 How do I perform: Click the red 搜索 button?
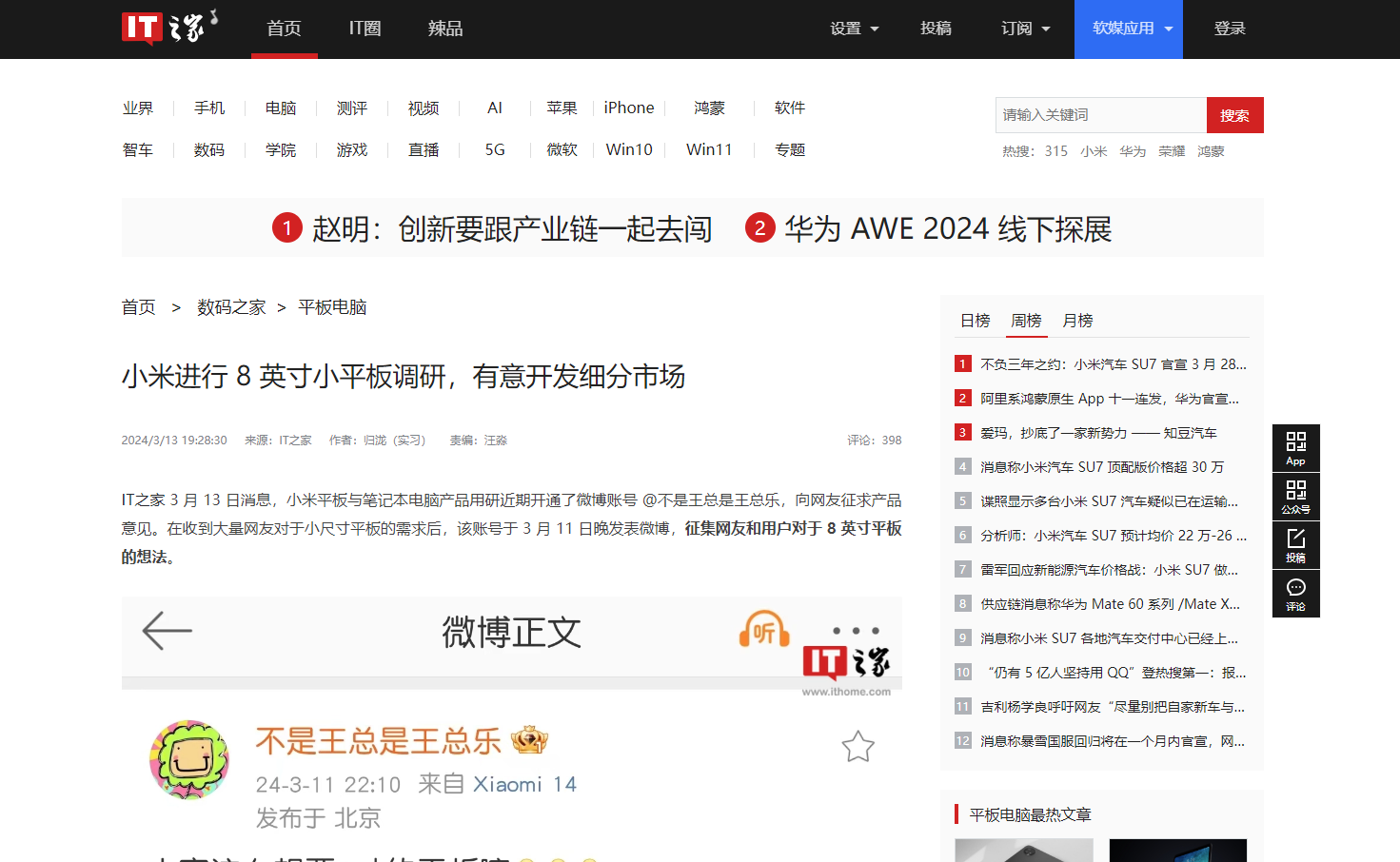[1234, 115]
